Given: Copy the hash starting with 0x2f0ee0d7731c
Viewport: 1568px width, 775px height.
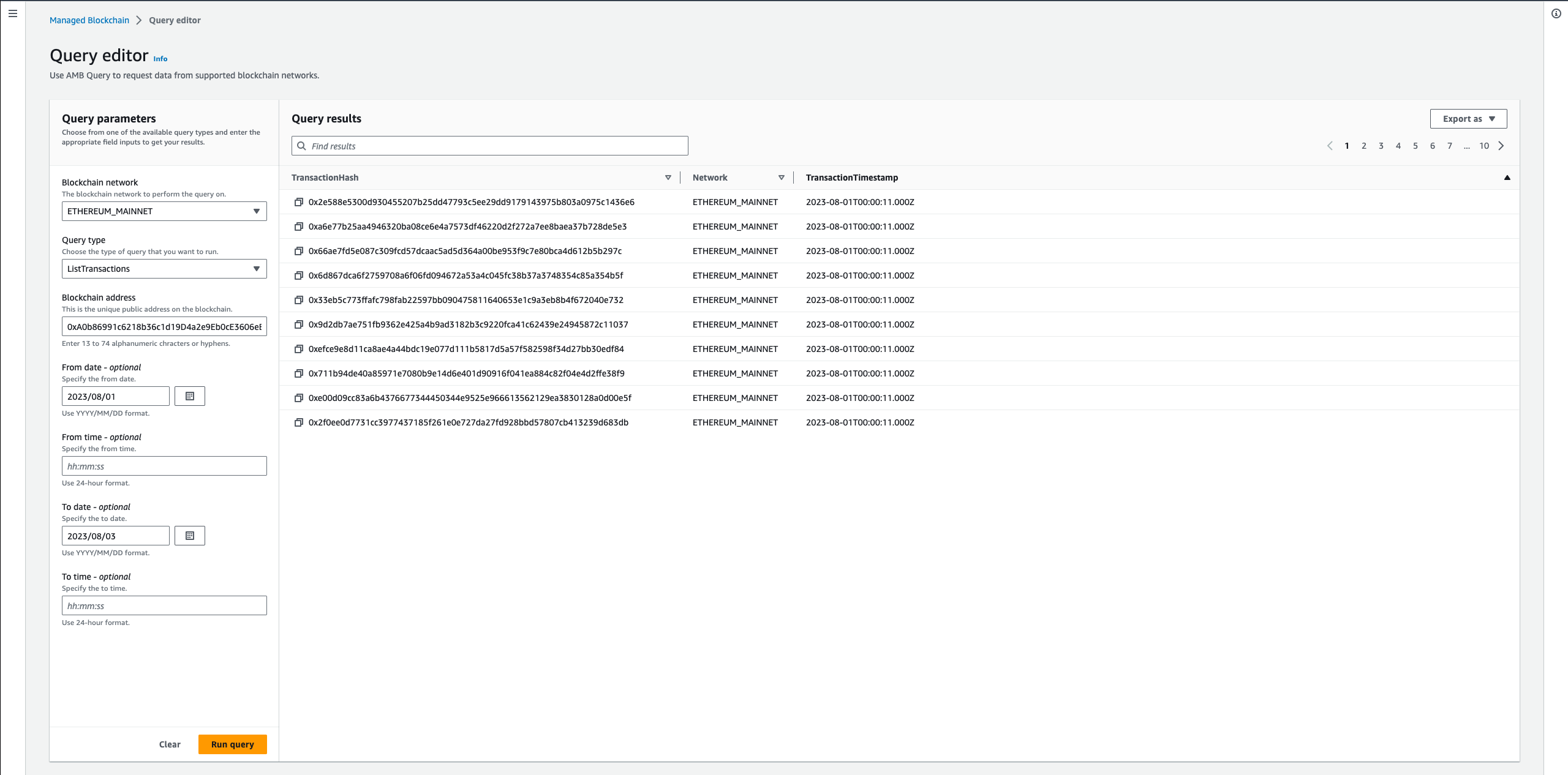Looking at the screenshot, I should tap(299, 422).
